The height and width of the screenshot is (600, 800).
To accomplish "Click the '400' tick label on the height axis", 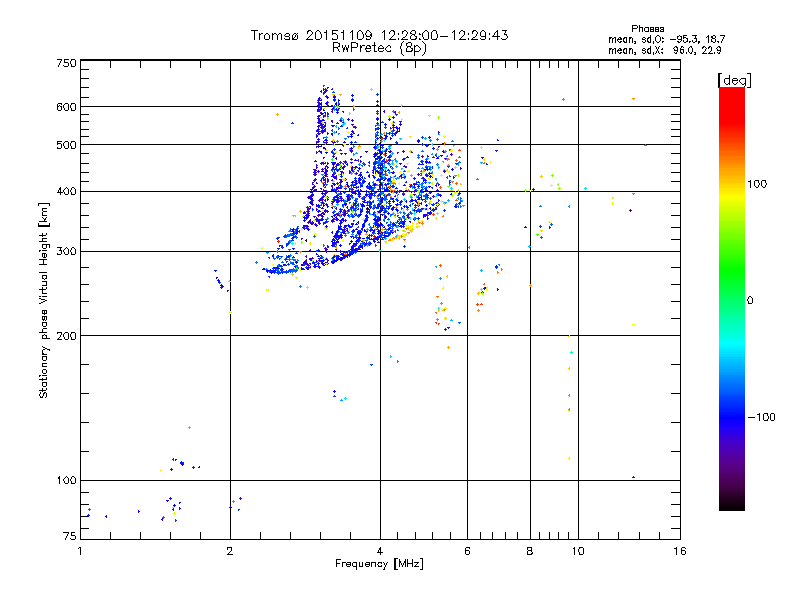I will coord(66,191).
